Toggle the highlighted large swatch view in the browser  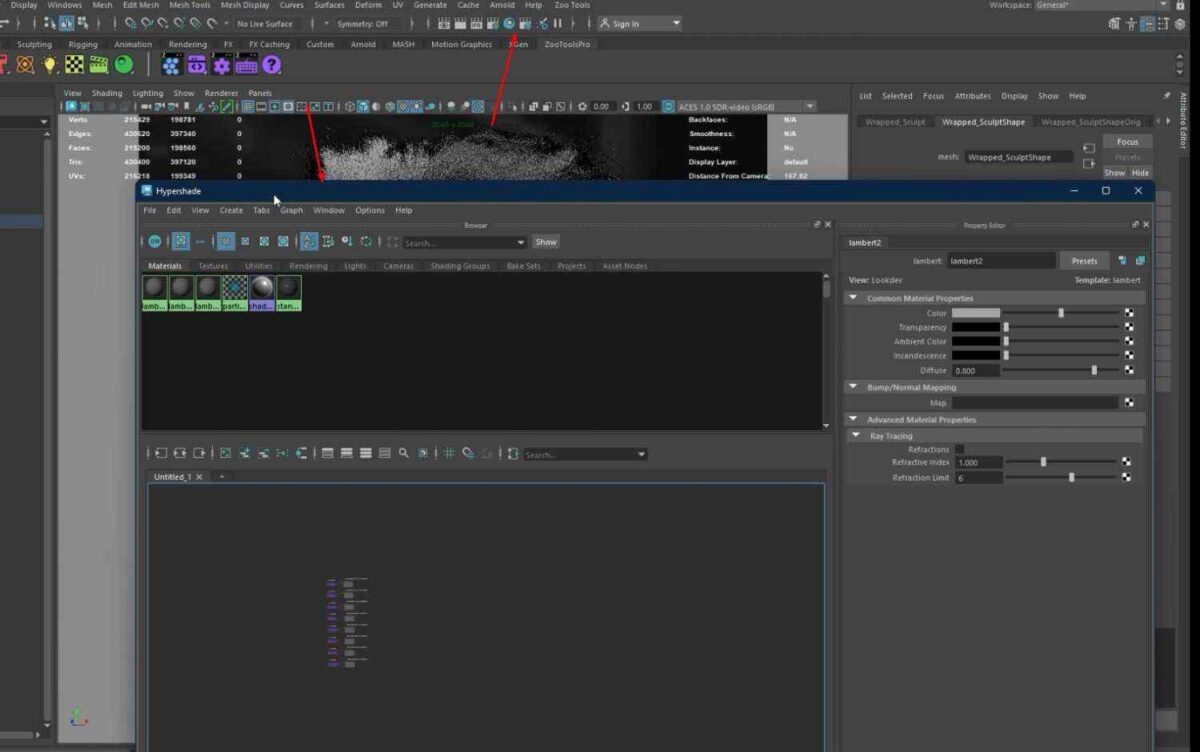pyautogui.click(x=226, y=241)
